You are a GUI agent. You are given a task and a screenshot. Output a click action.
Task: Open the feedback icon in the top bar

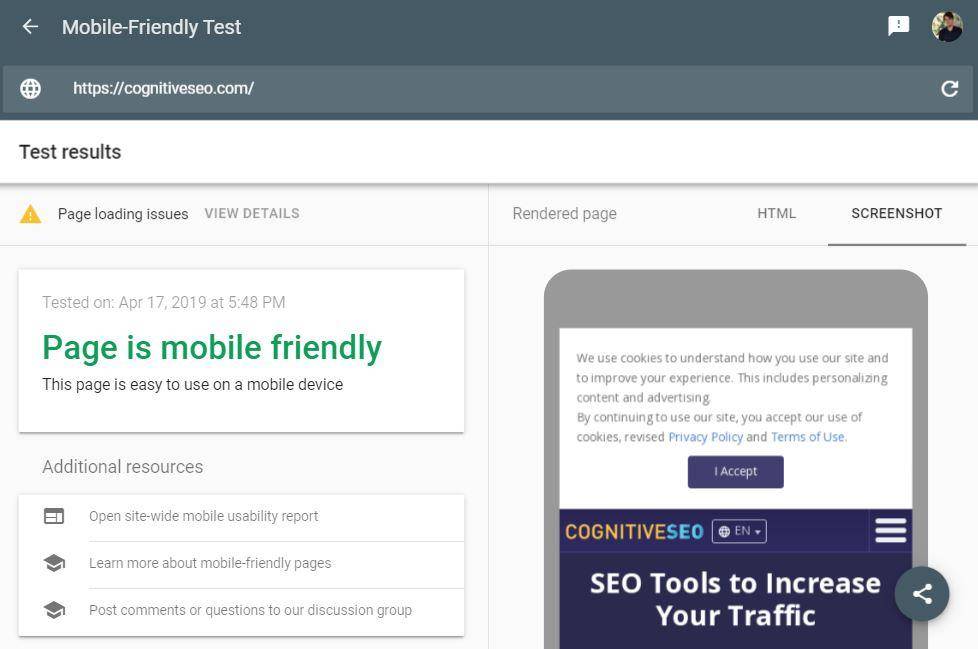897,27
